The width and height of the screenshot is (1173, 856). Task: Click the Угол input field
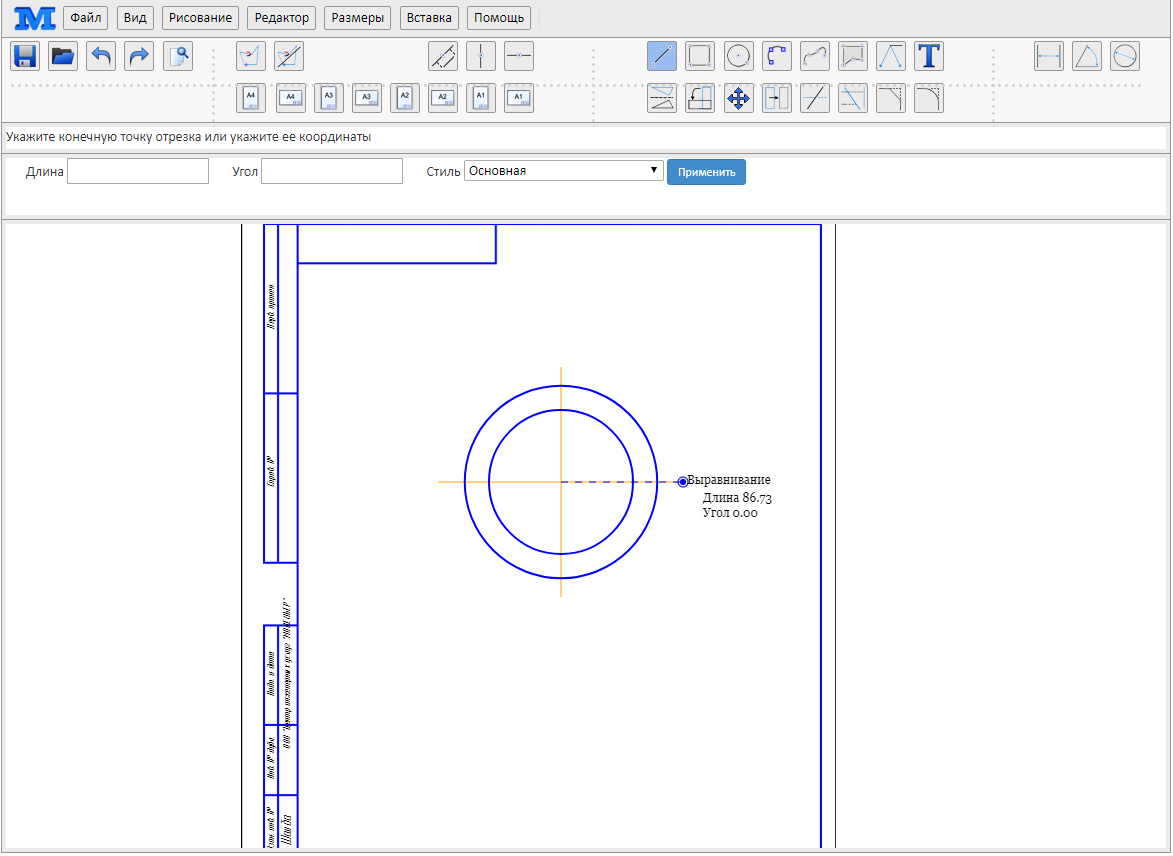click(x=331, y=171)
